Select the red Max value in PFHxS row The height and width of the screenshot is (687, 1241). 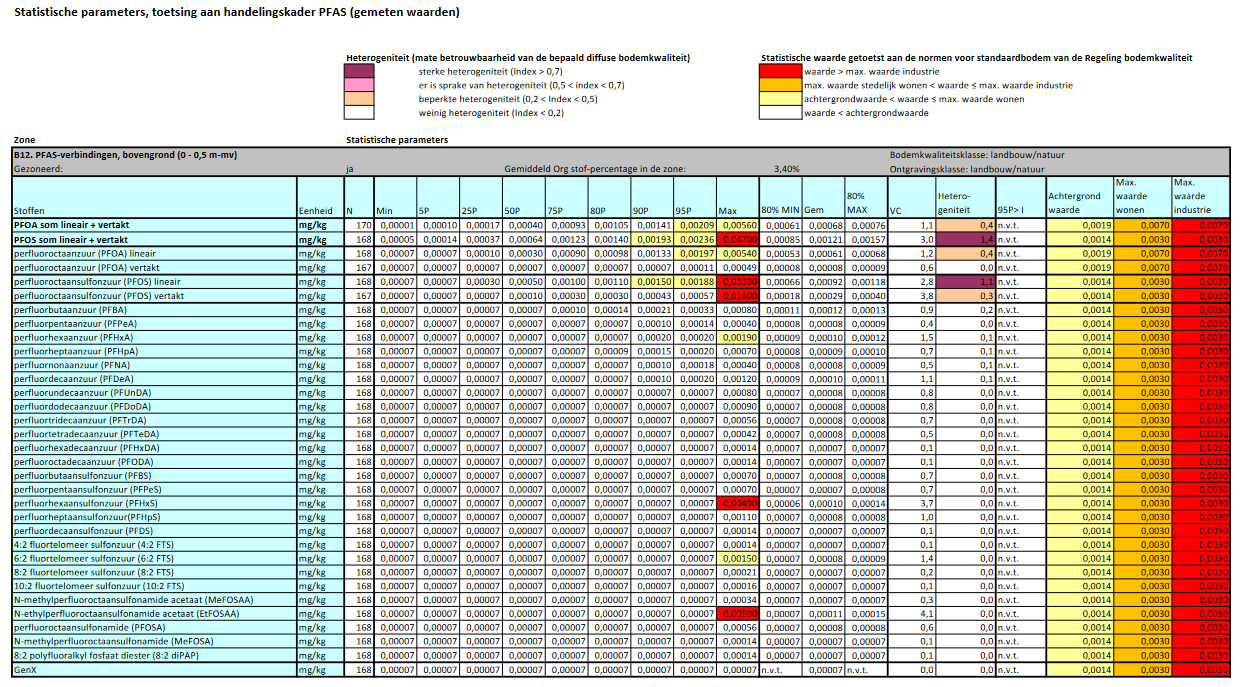click(x=738, y=503)
